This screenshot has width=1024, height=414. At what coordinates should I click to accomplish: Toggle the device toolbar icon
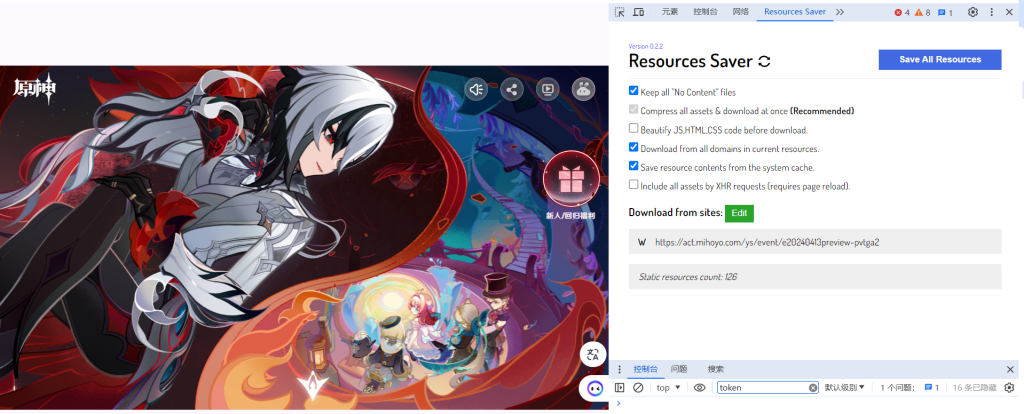pos(639,12)
